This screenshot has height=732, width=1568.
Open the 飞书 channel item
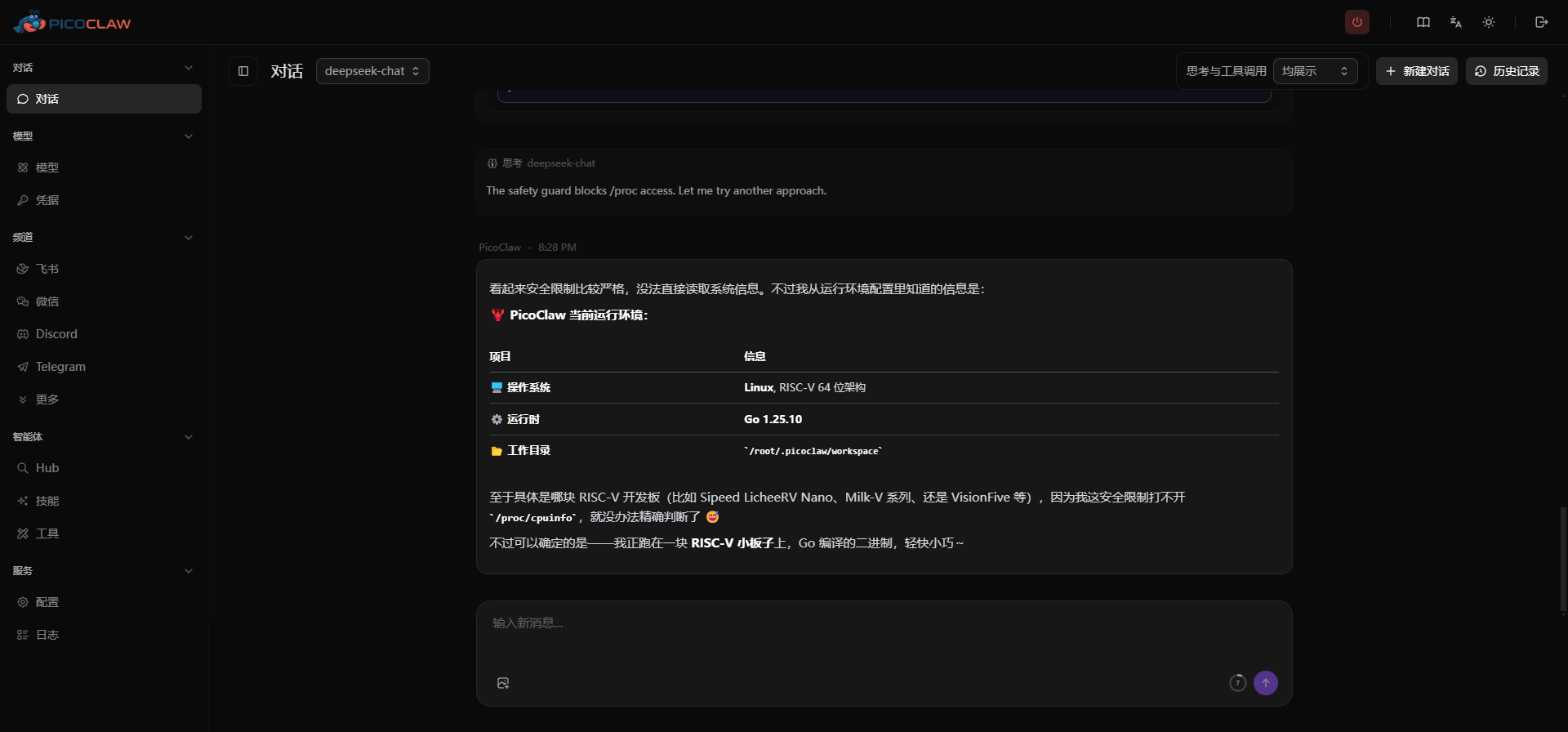pos(104,269)
